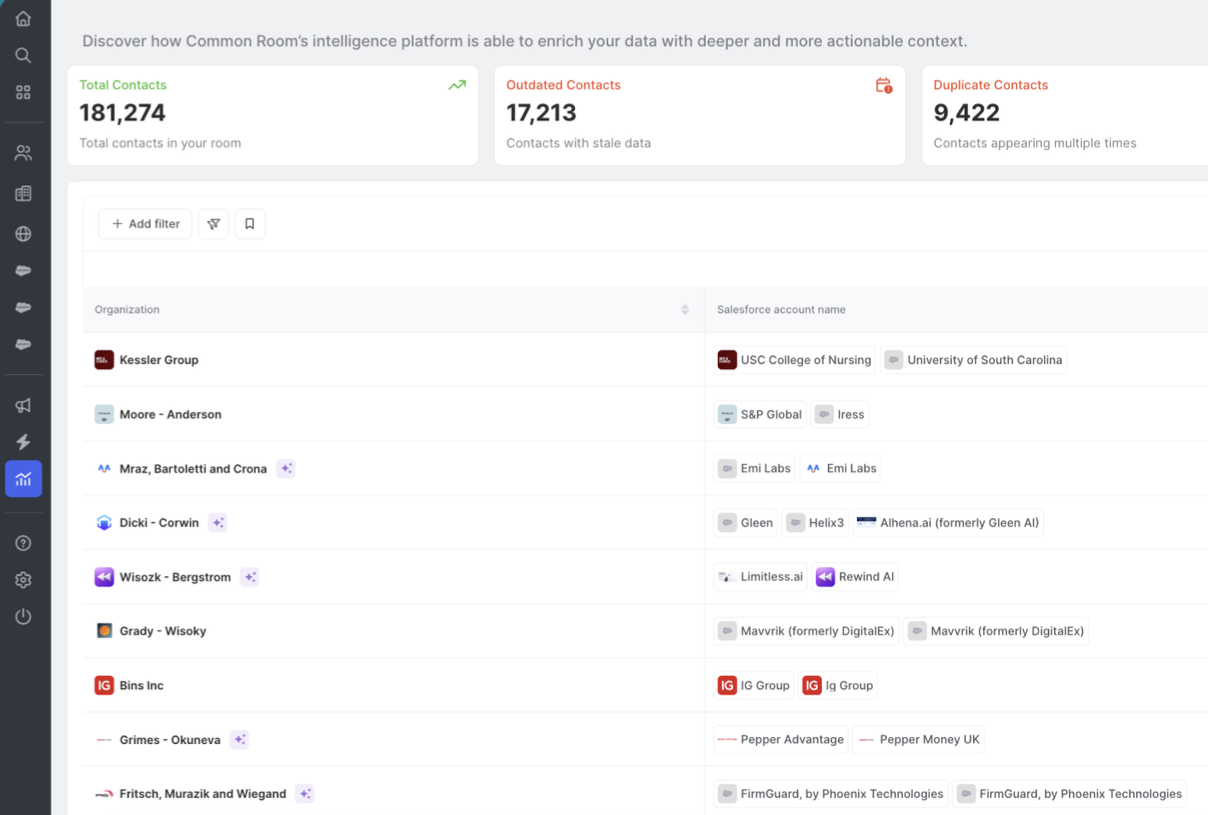Open the Bins Inc organization

[x=141, y=686]
